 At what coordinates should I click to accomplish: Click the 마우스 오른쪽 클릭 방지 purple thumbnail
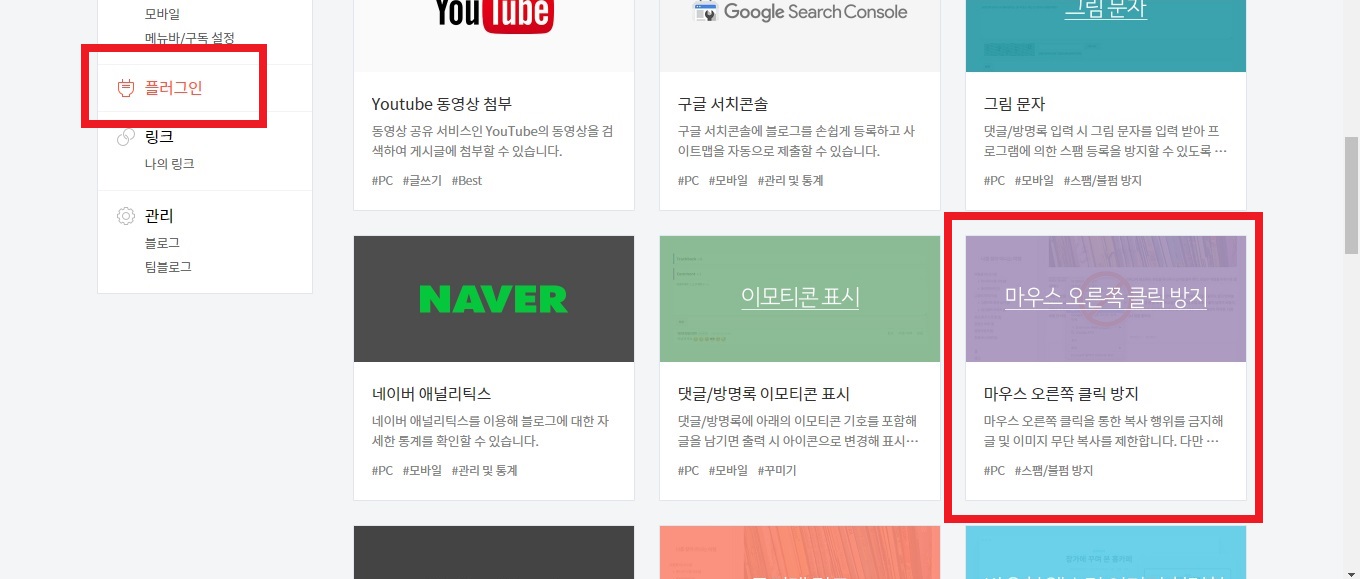pyautogui.click(x=1106, y=298)
